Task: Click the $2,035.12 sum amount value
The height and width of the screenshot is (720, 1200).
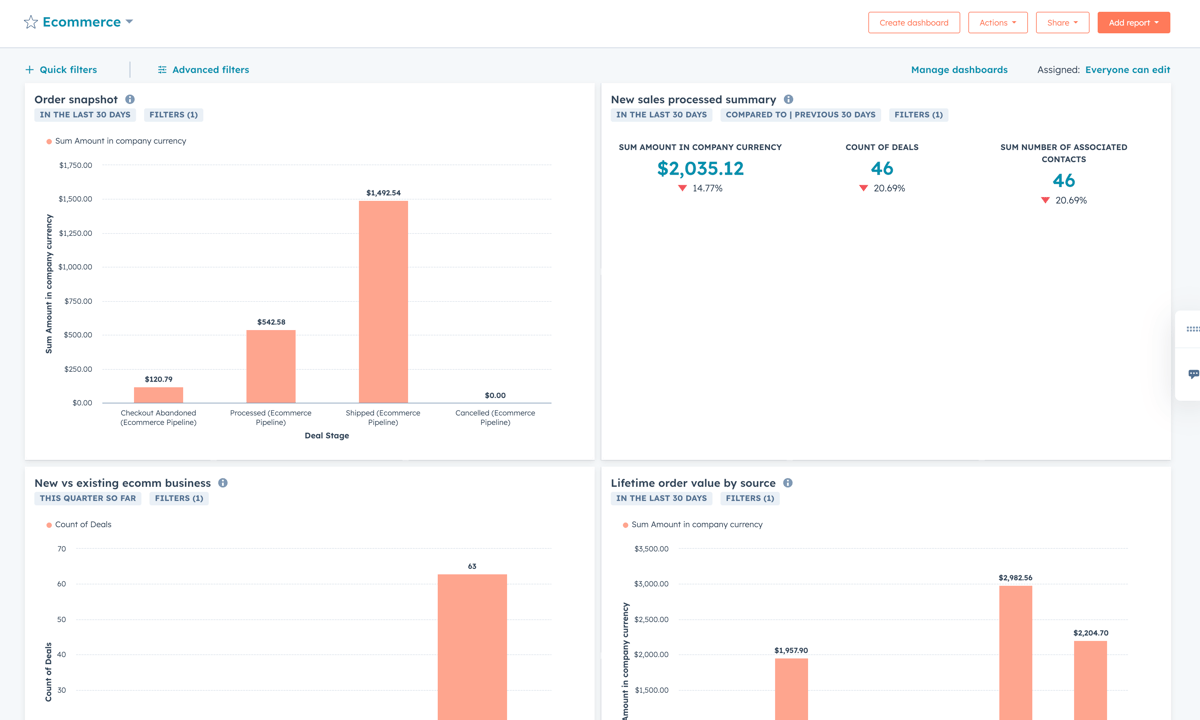Action: tap(700, 169)
